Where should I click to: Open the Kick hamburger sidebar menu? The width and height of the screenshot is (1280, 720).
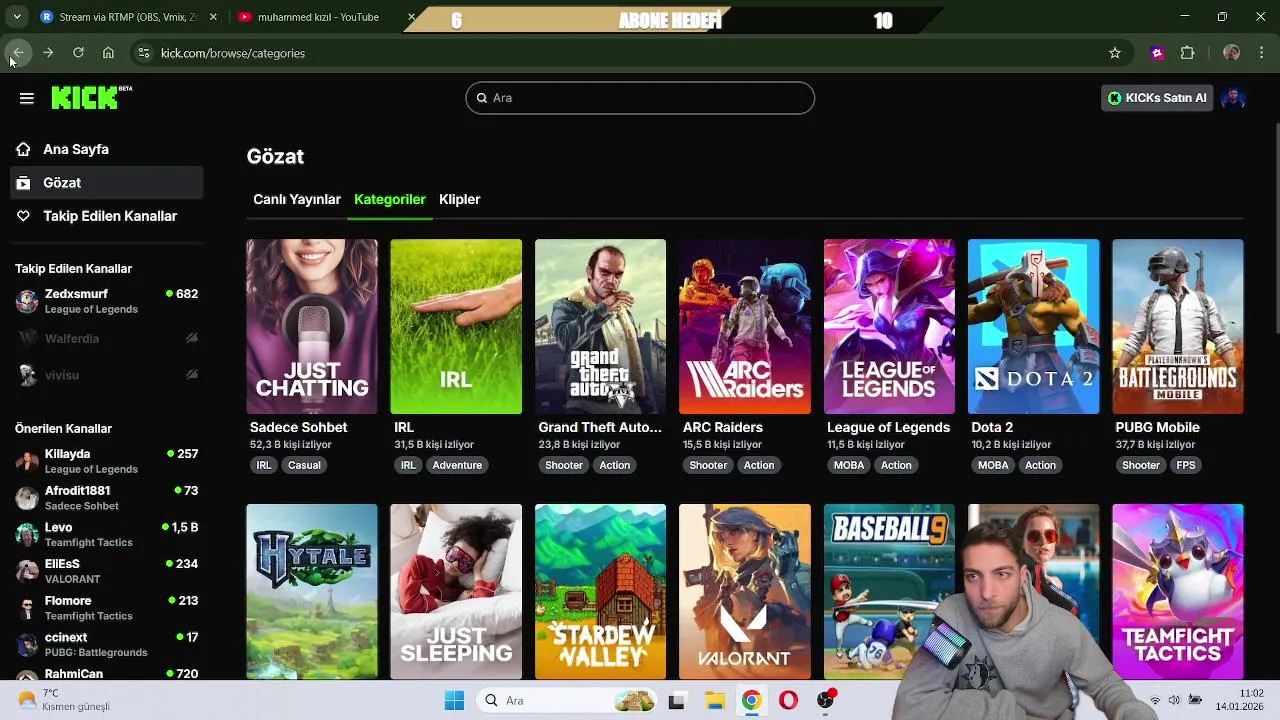coord(27,98)
